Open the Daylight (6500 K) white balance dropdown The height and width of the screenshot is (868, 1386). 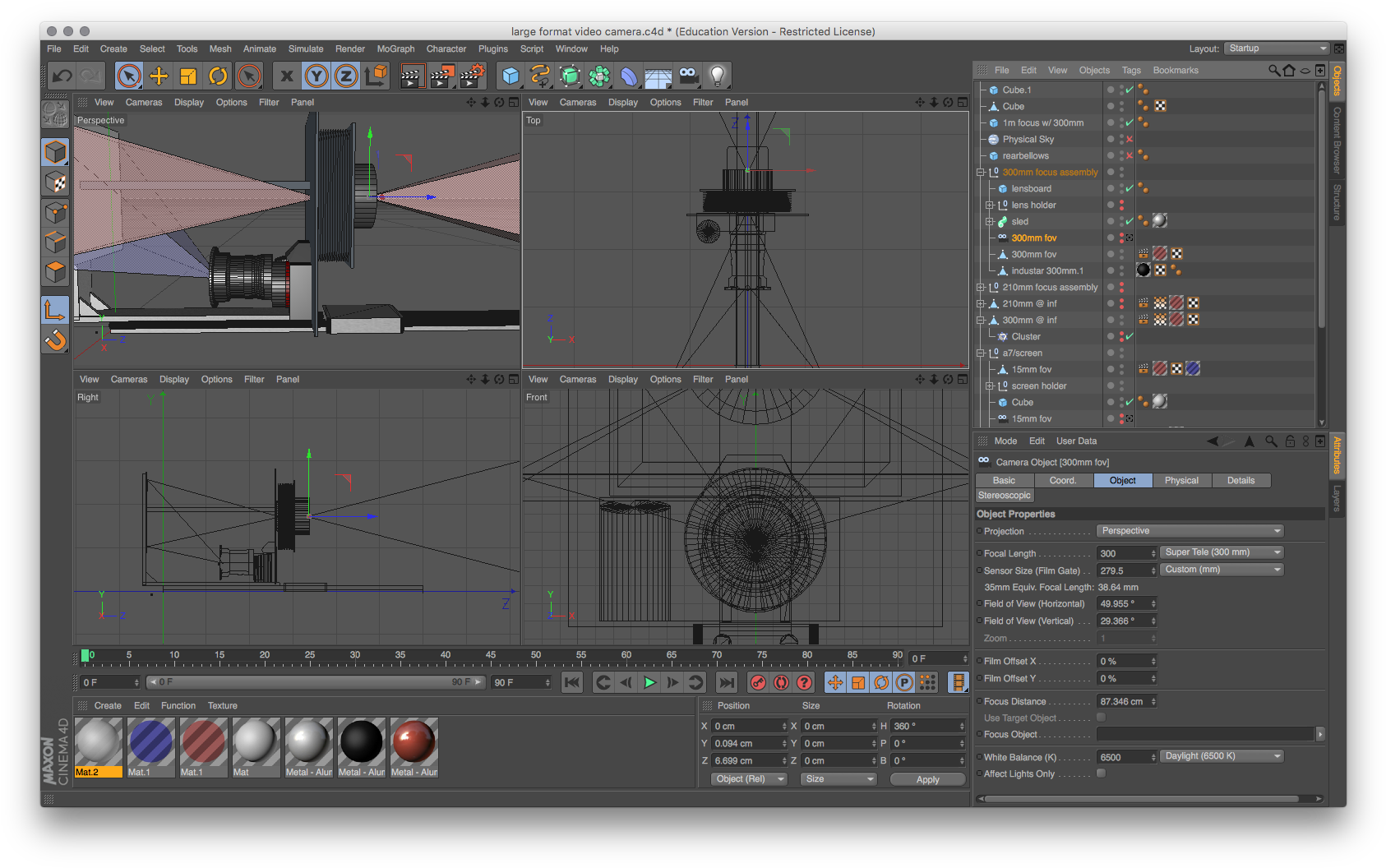[x=1222, y=756]
